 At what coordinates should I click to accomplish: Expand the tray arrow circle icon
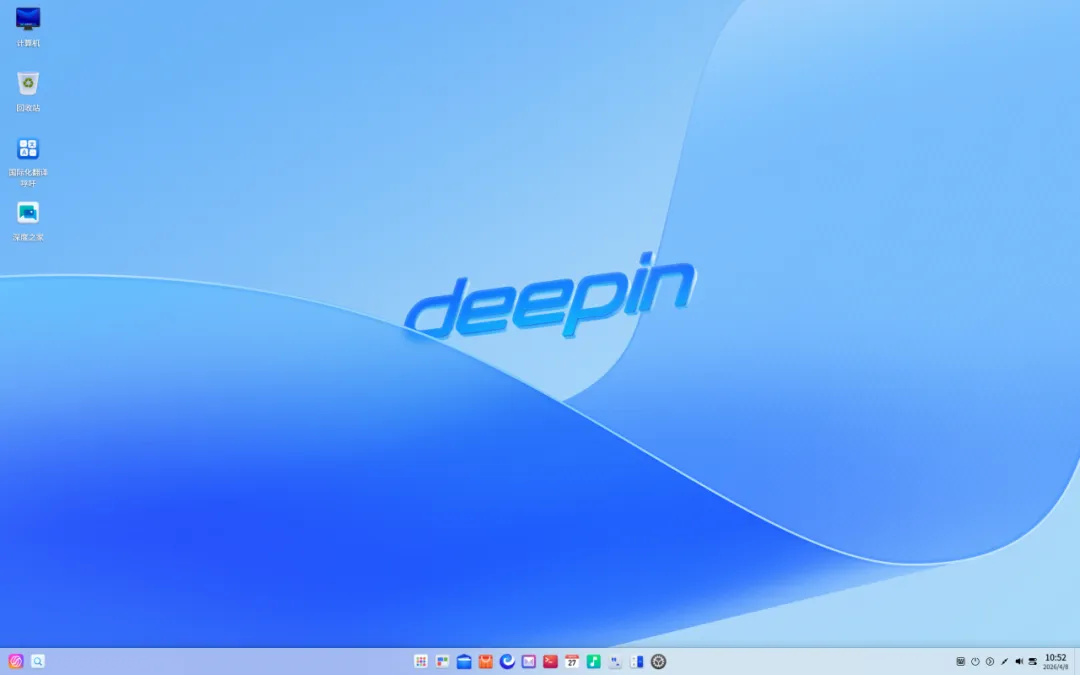990,661
